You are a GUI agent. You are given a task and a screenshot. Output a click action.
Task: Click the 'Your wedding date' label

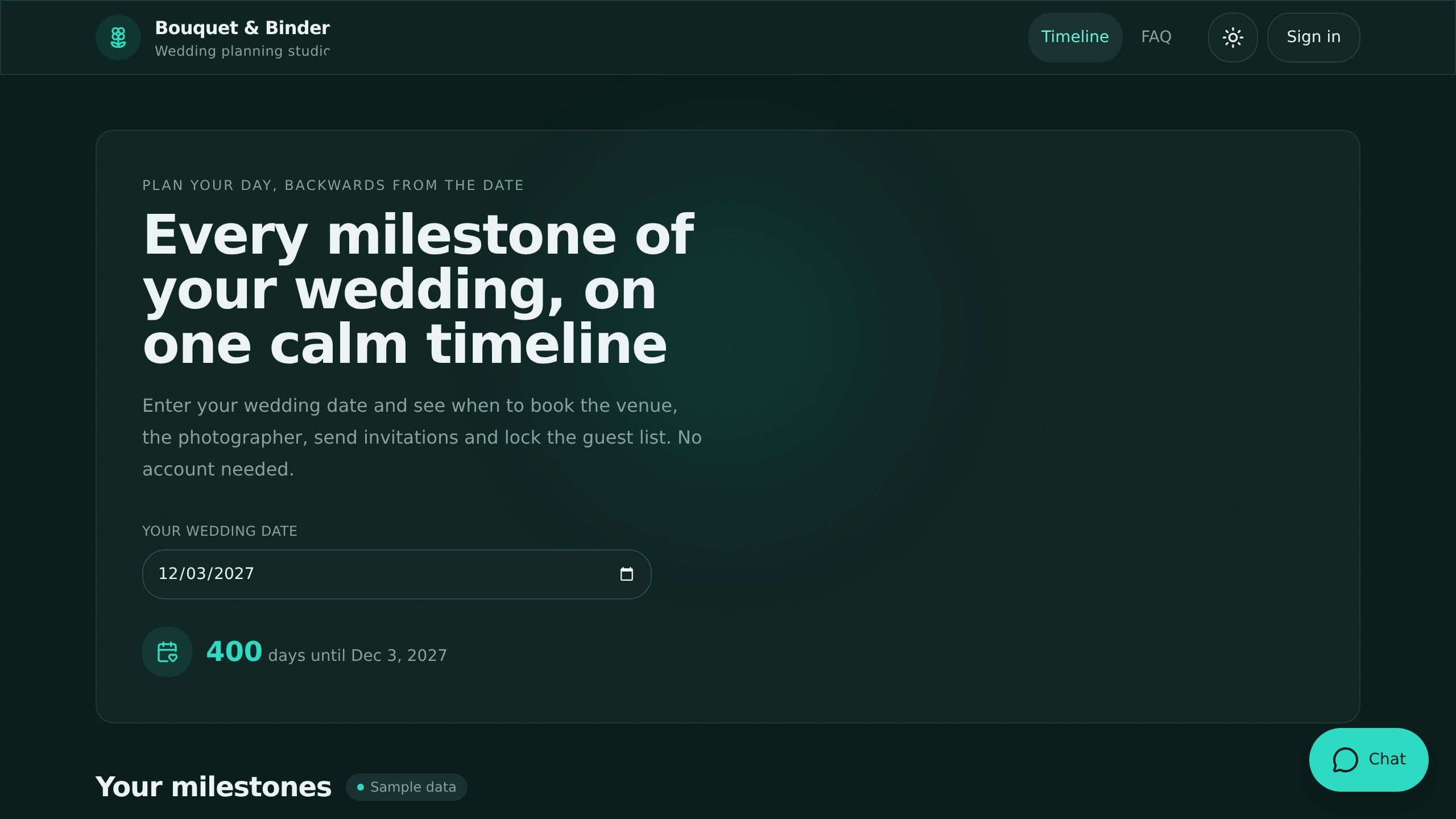coord(220,531)
